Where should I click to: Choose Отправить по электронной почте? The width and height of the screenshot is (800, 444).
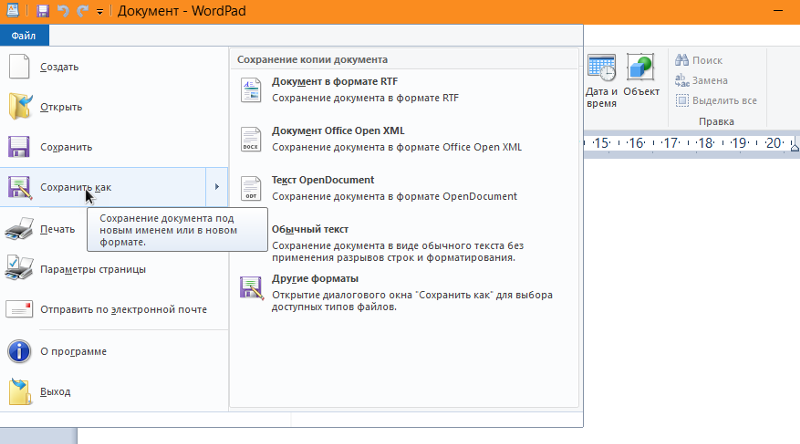123,309
